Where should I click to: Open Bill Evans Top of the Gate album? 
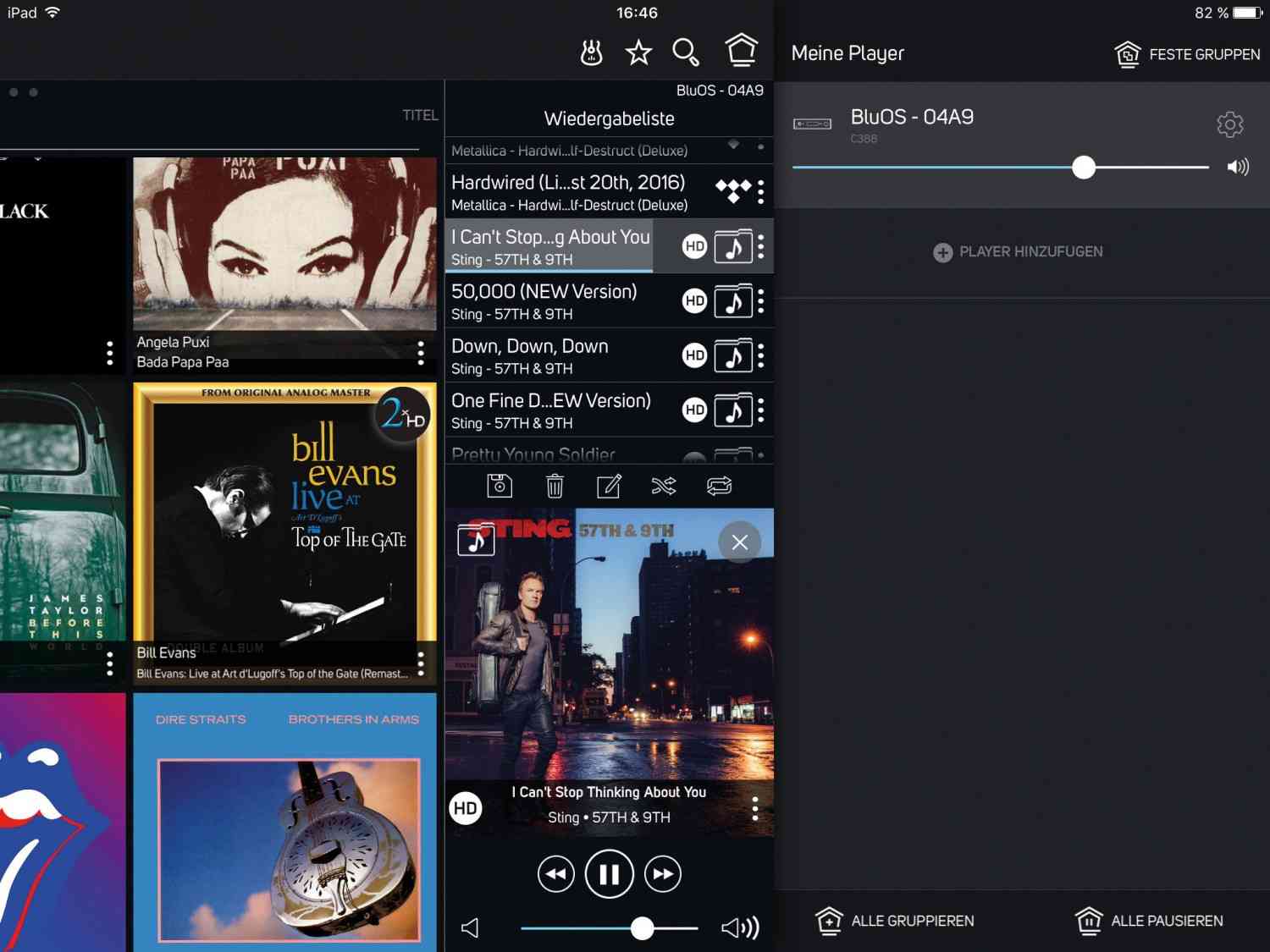(284, 534)
